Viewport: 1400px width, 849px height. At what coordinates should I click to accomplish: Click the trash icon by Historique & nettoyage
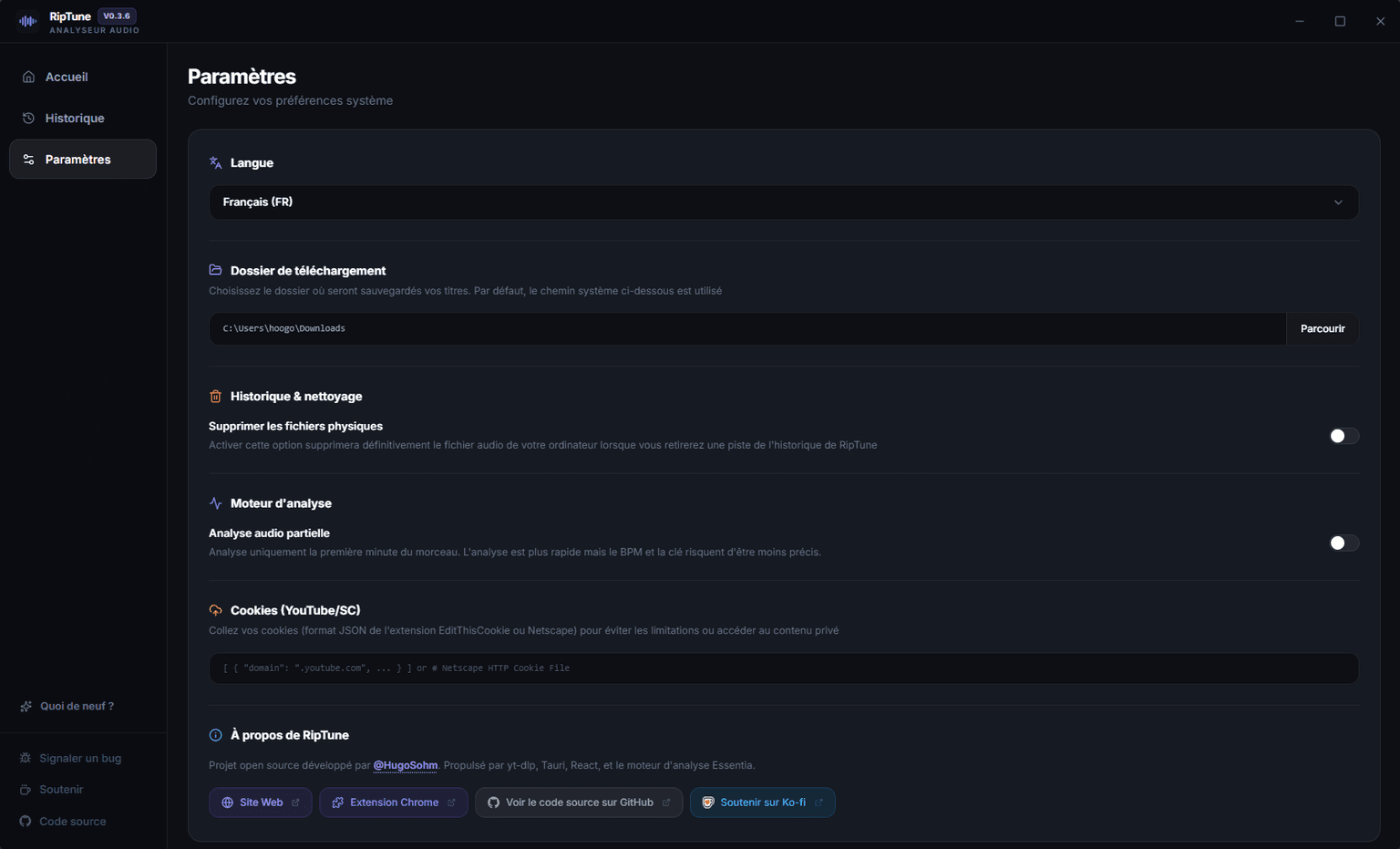coord(216,396)
